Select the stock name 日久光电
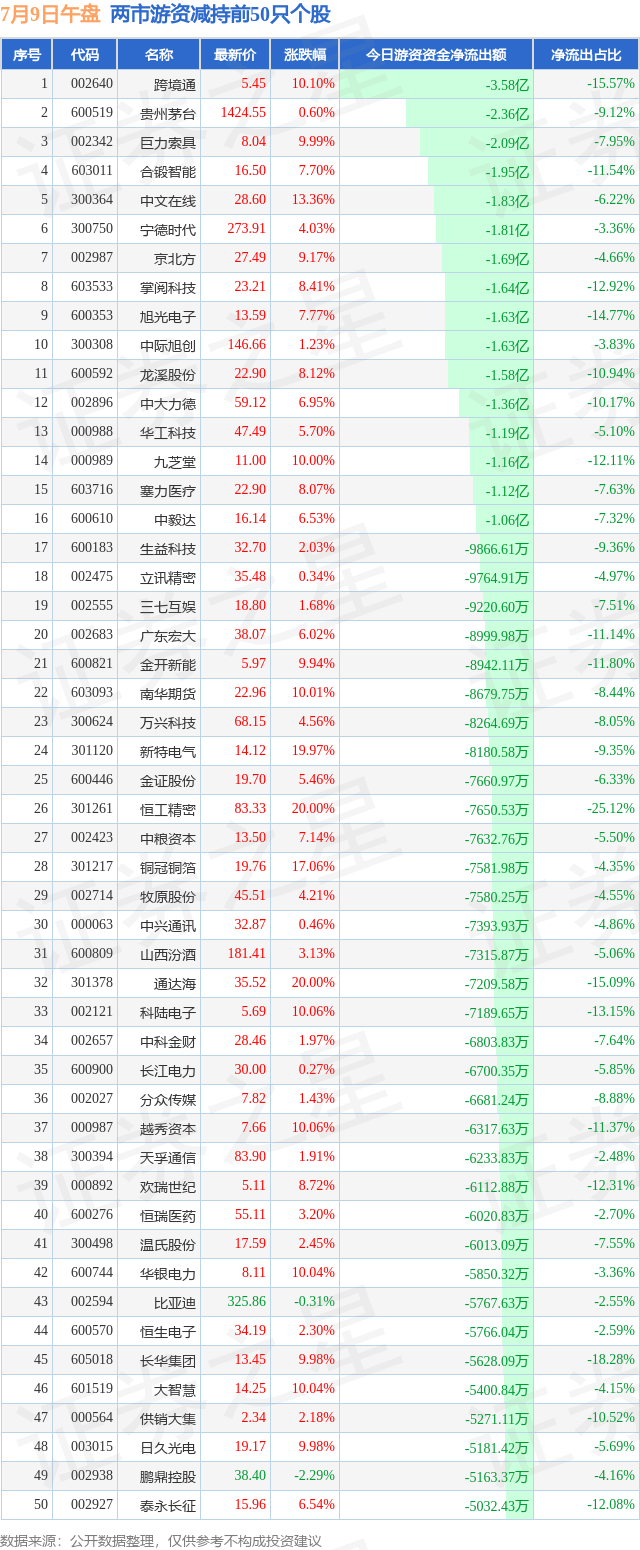 coord(168,1447)
